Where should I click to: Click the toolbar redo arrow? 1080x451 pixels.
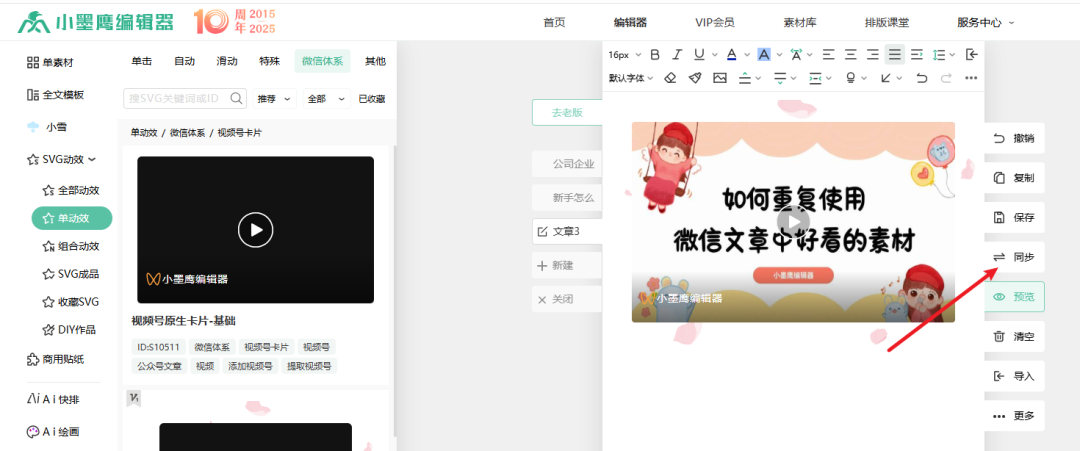946,78
